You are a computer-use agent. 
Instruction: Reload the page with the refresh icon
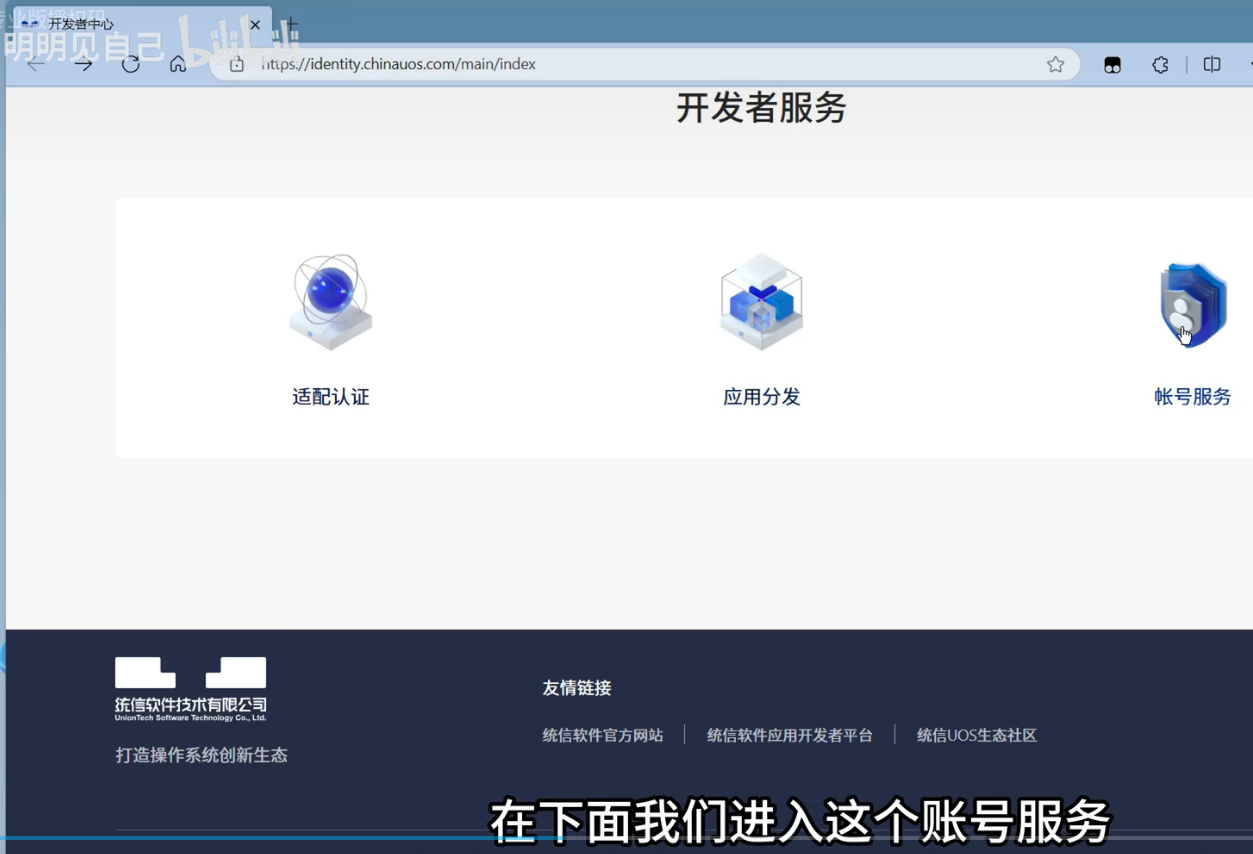(131, 64)
